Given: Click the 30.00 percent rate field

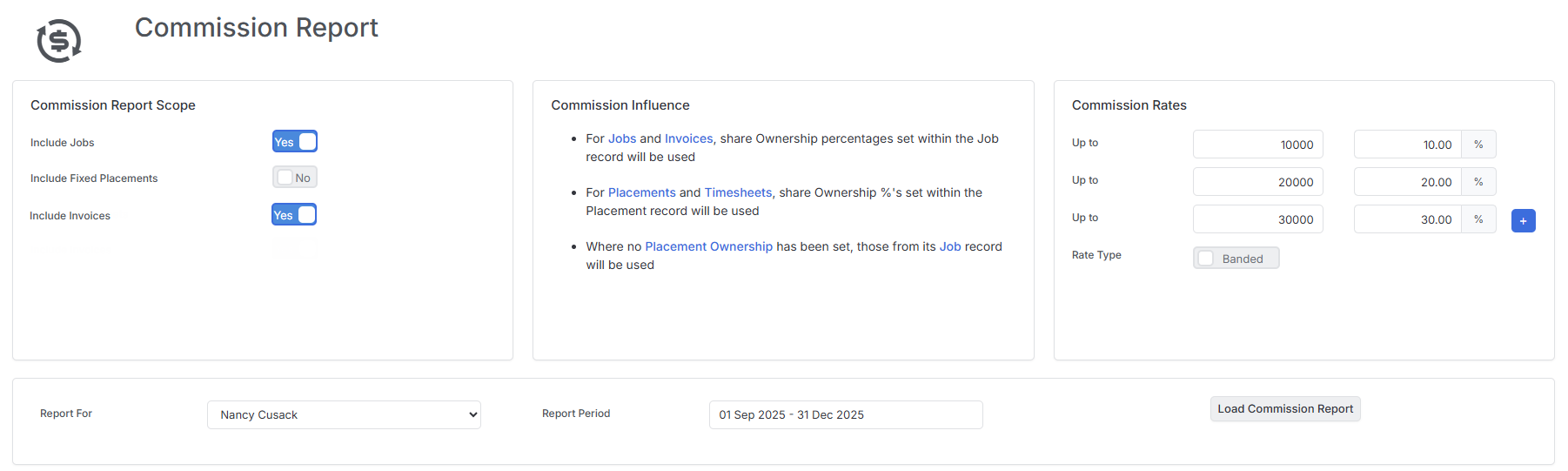Looking at the screenshot, I should coord(1408,219).
